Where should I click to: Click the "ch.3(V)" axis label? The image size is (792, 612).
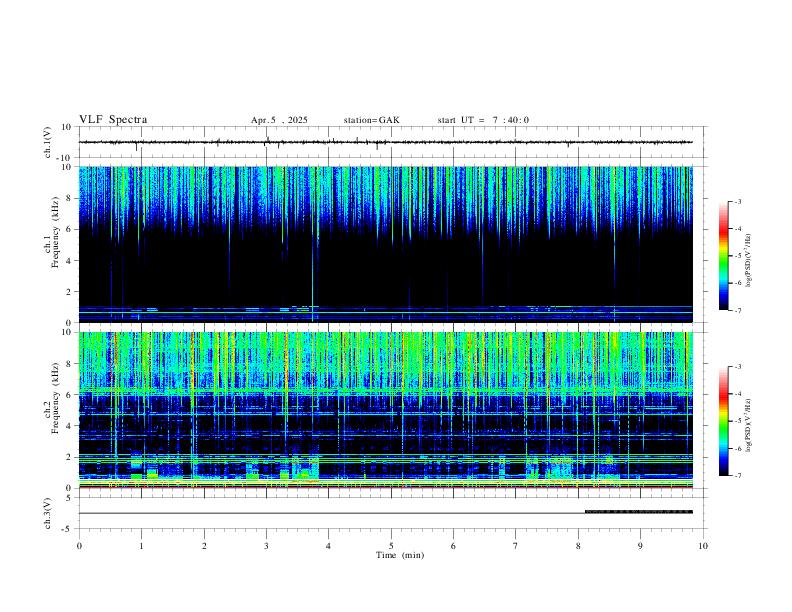[48, 513]
